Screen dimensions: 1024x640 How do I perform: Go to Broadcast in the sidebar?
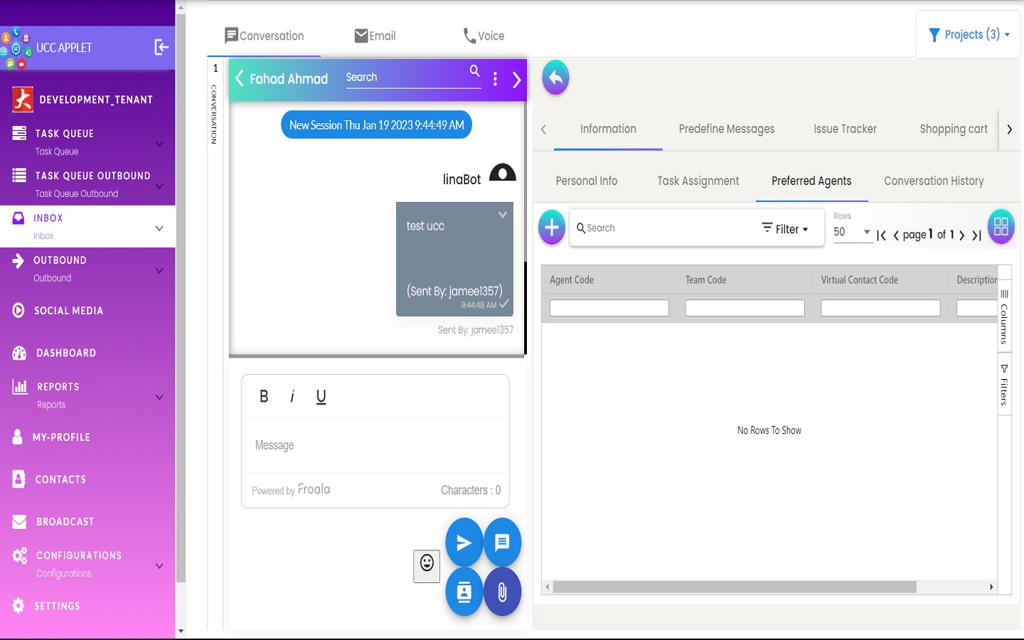(x=65, y=522)
